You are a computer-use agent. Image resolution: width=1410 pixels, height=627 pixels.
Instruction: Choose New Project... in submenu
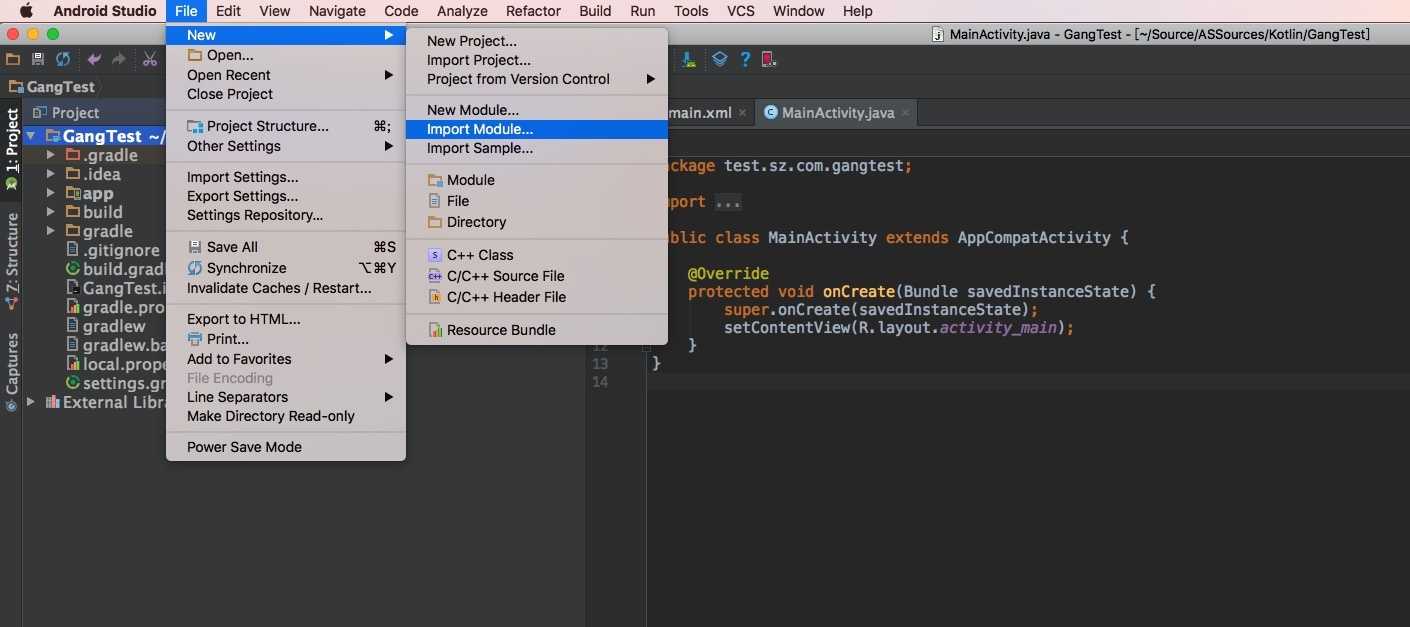537,41
